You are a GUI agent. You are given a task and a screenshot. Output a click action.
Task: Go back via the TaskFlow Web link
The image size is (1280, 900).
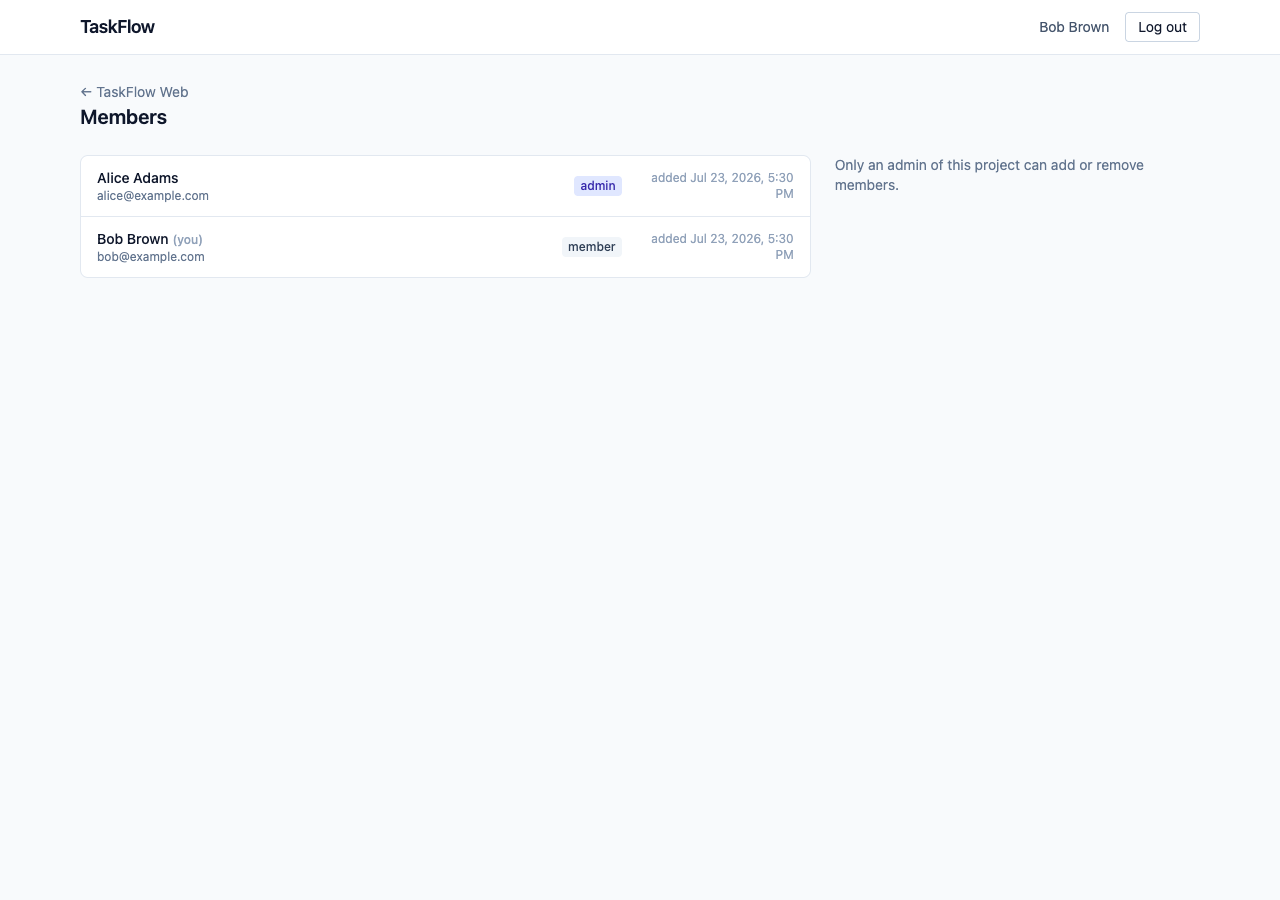[x=134, y=92]
